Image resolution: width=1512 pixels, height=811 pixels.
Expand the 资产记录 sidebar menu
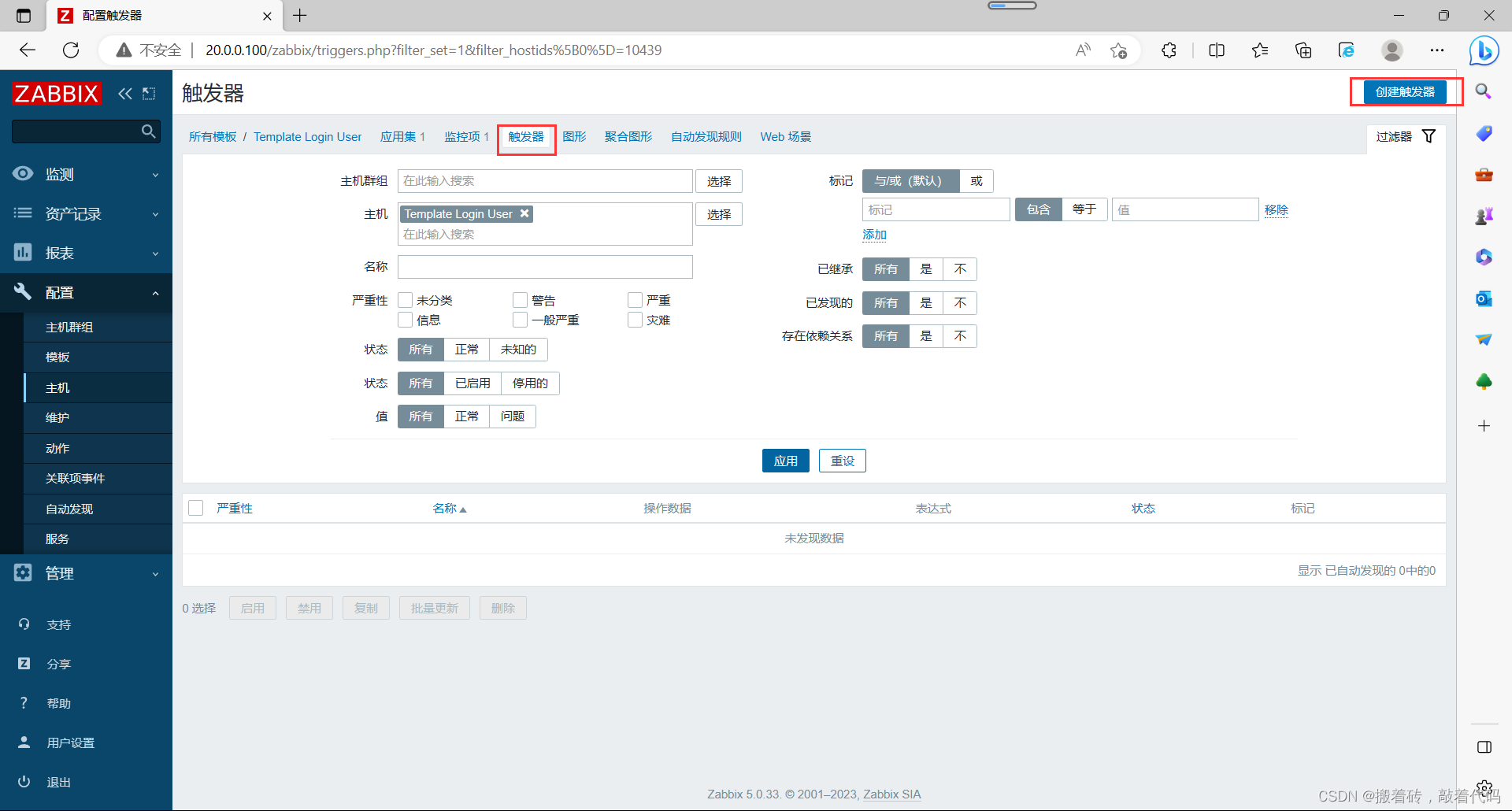86,213
